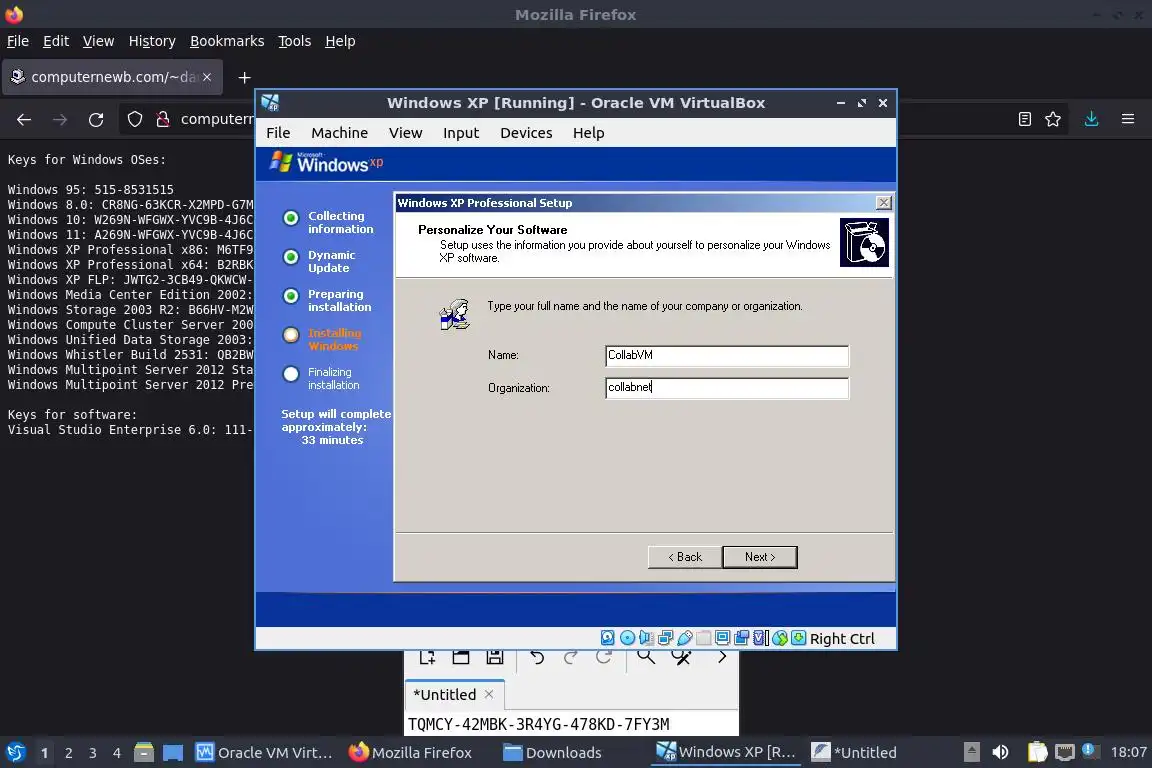
Task: Open the VirtualBox Devices menu
Action: tap(526, 133)
